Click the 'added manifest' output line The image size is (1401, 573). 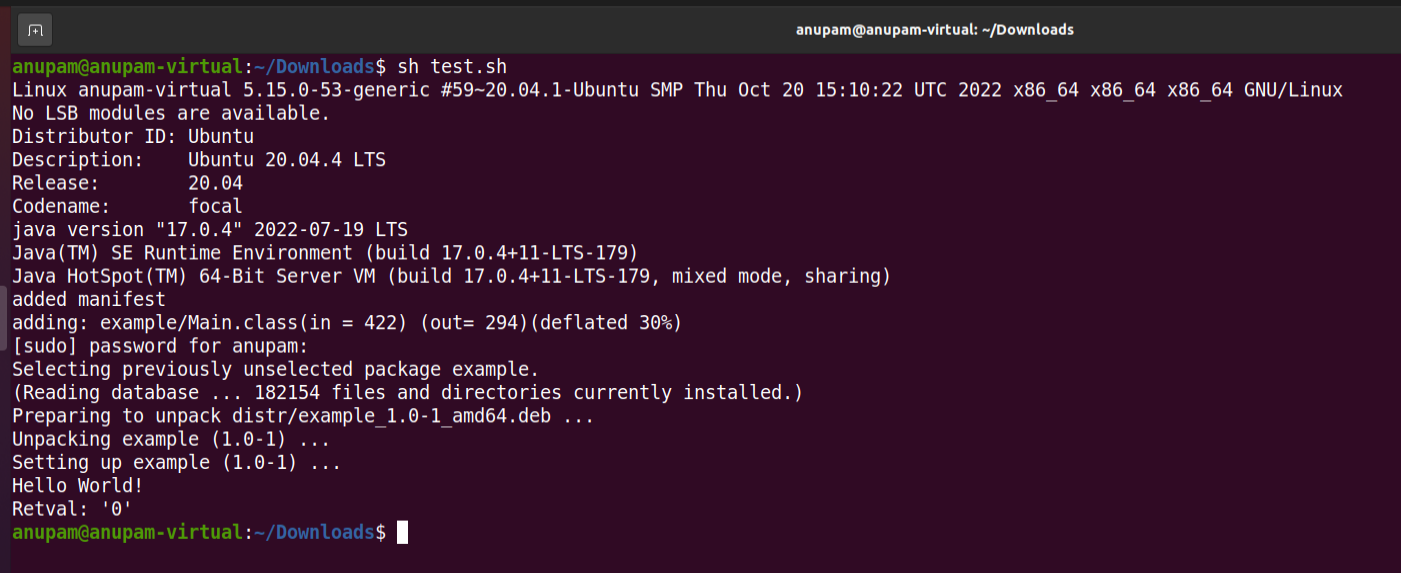click(88, 299)
